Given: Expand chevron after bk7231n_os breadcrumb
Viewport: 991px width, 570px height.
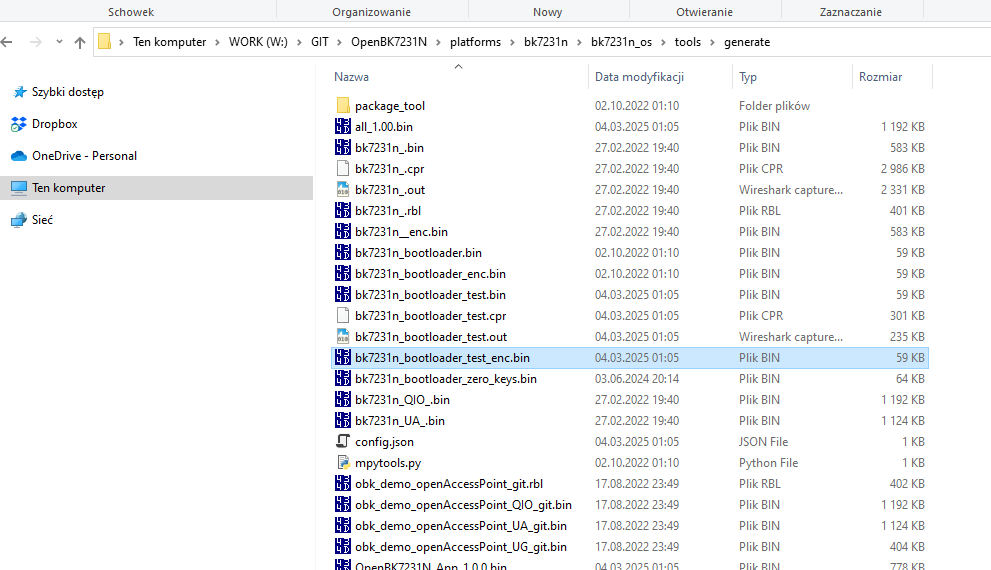Looking at the screenshot, I should pyautogui.click(x=663, y=42).
